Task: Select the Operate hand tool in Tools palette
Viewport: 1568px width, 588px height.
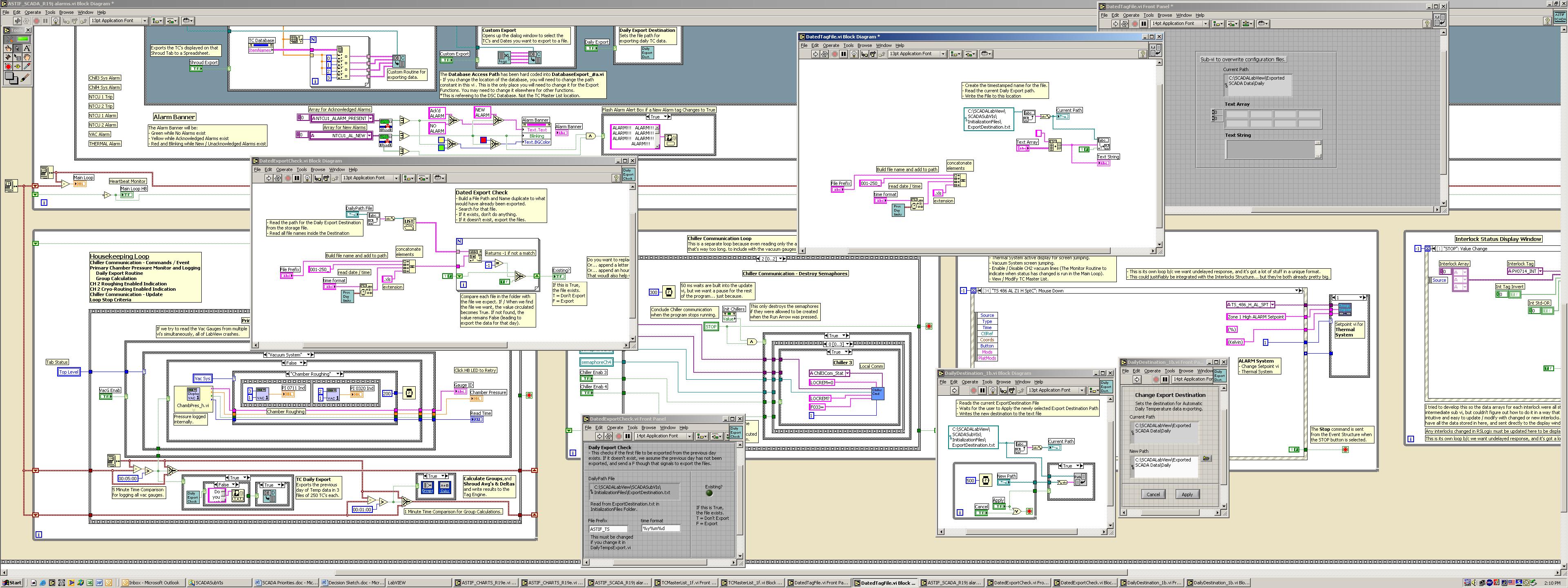Action: click(x=9, y=49)
